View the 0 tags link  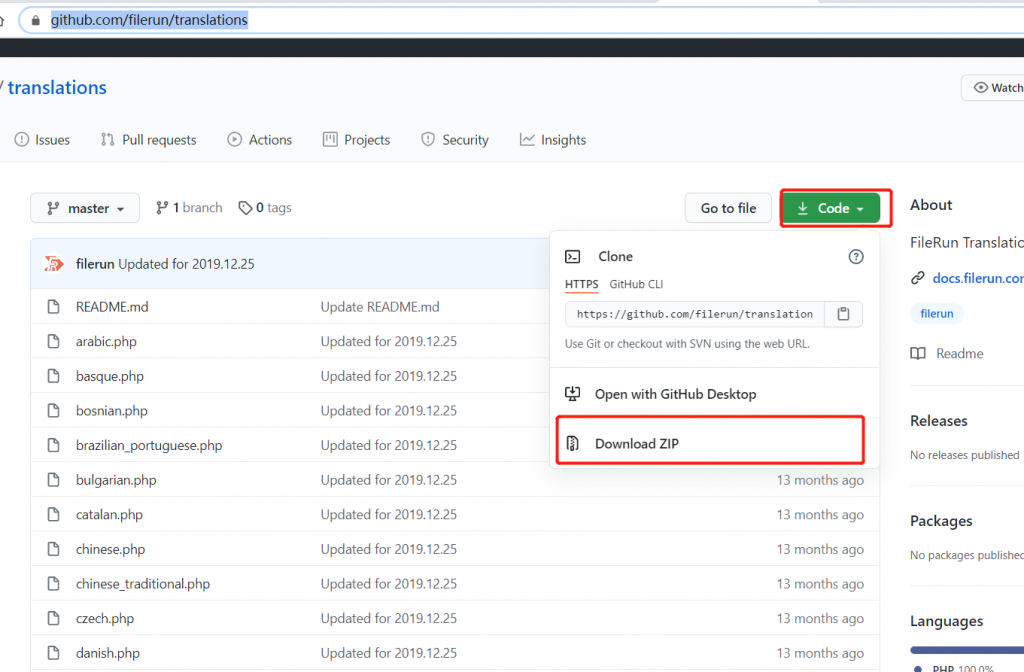(x=264, y=208)
